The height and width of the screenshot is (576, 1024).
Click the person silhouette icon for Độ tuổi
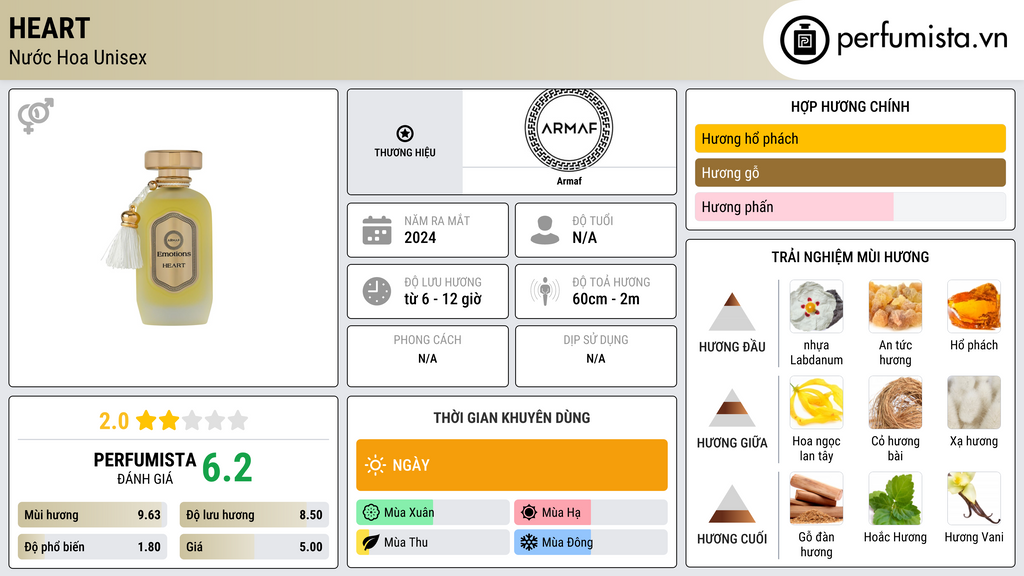click(545, 230)
